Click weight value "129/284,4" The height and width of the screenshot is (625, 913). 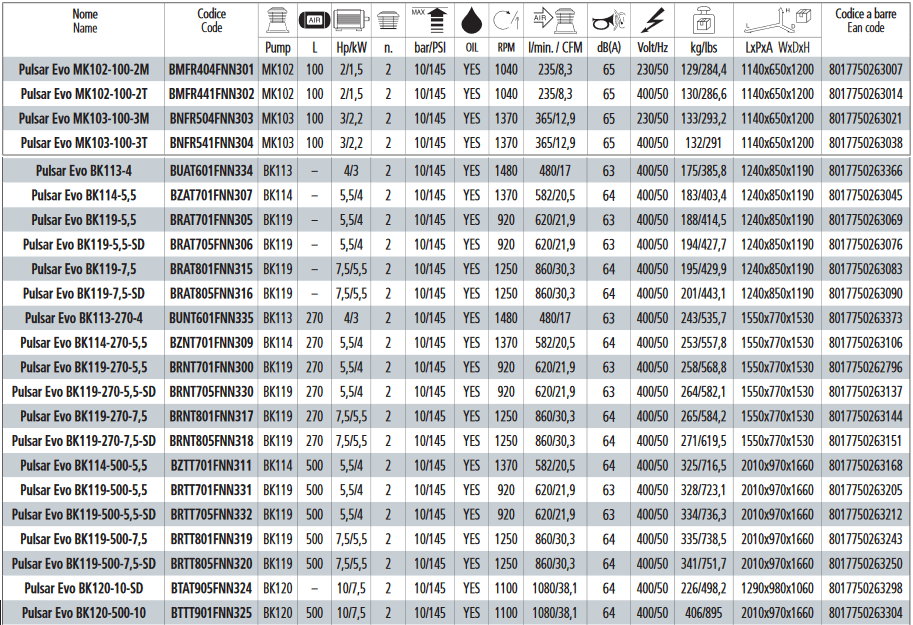[703, 70]
